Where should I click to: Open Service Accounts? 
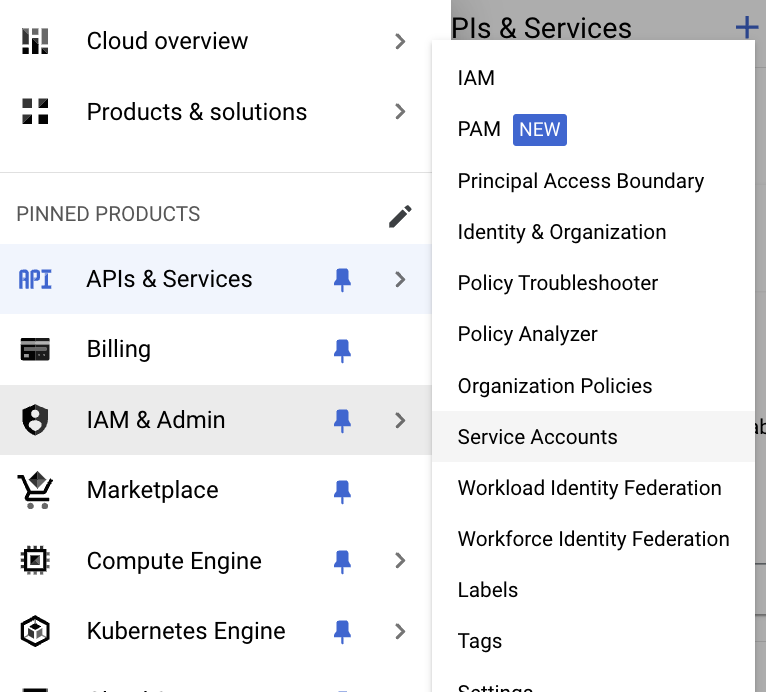coord(594,437)
